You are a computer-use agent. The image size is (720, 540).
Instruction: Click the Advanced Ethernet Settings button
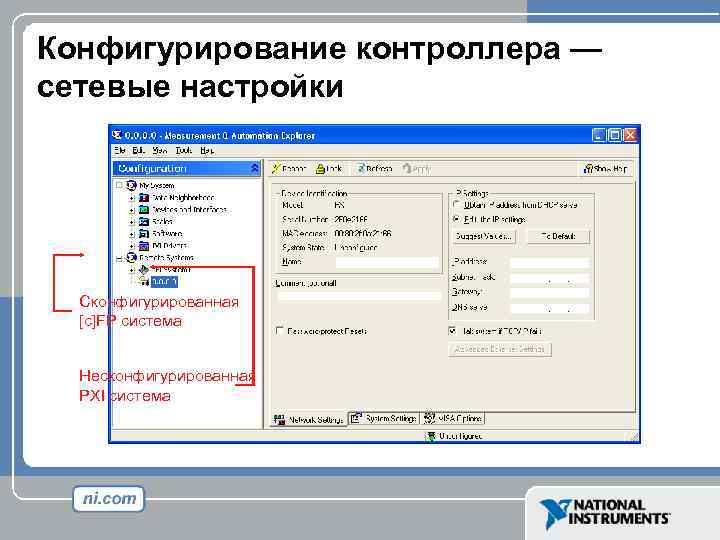(x=500, y=349)
